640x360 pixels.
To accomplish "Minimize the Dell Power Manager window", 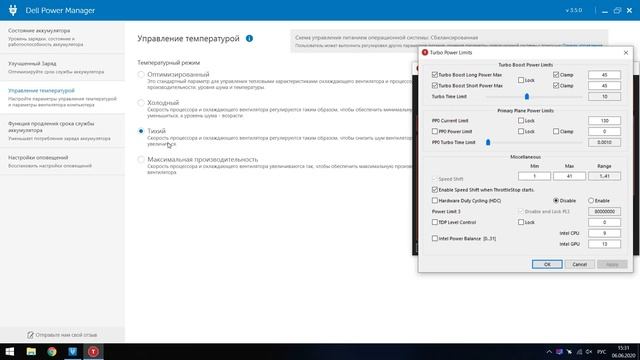I will click(x=605, y=11).
